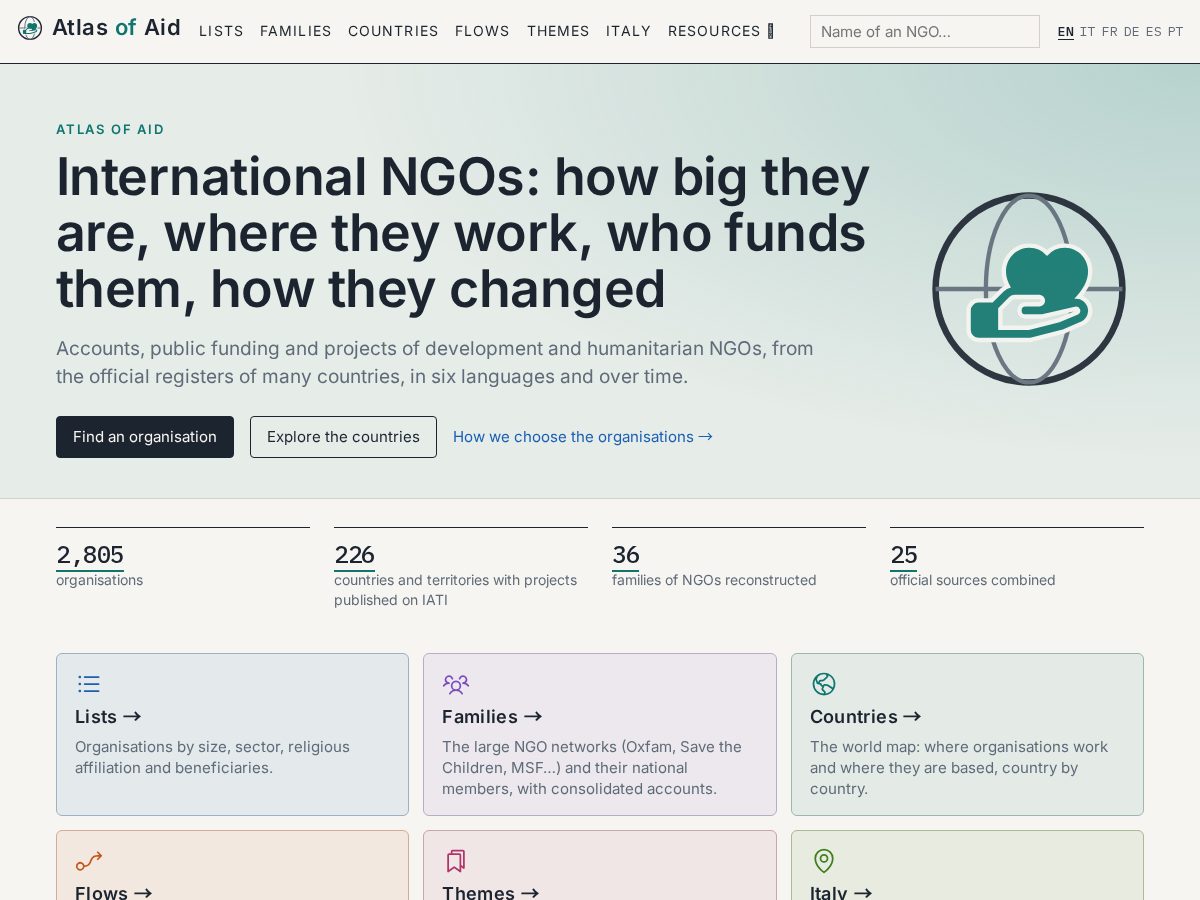Click the 'ATLAS OF AID' eyebrow label

[110, 130]
